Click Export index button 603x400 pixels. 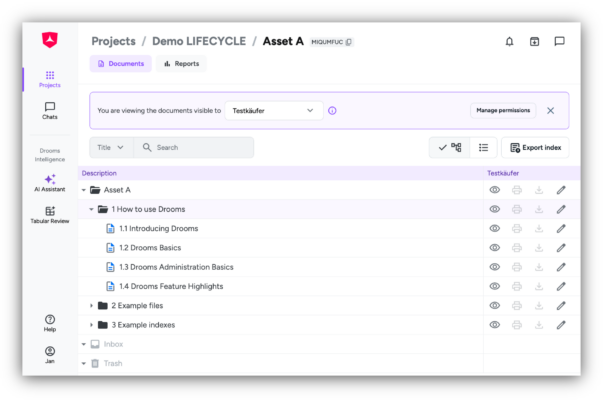click(x=535, y=147)
